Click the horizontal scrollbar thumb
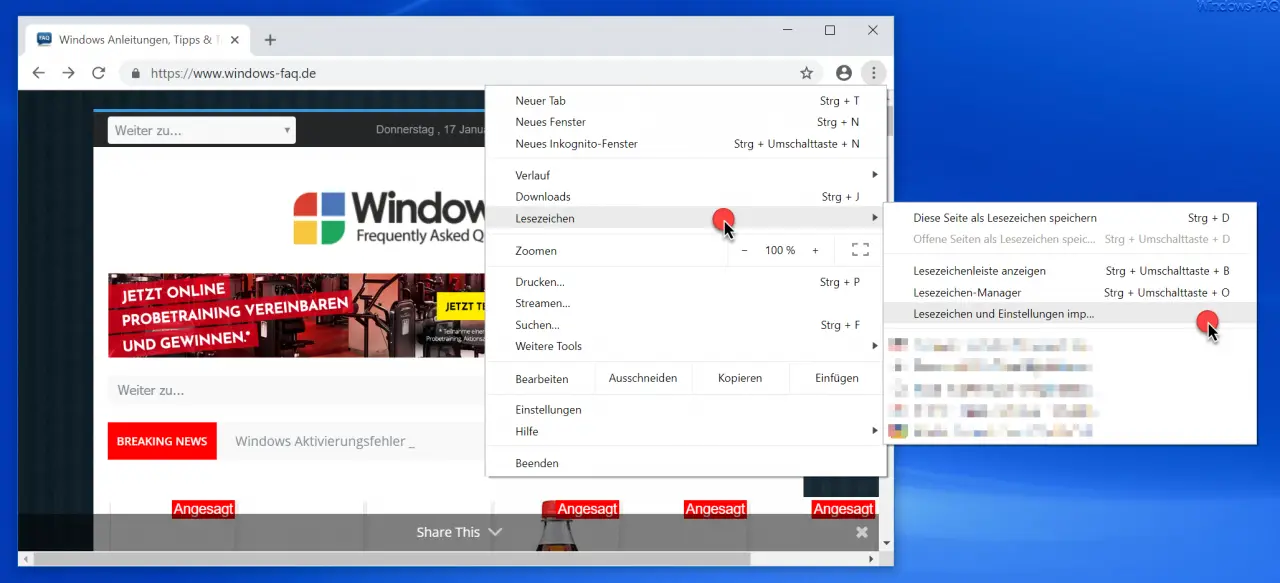Viewport: 1280px width, 583px height. pyautogui.click(x=391, y=558)
